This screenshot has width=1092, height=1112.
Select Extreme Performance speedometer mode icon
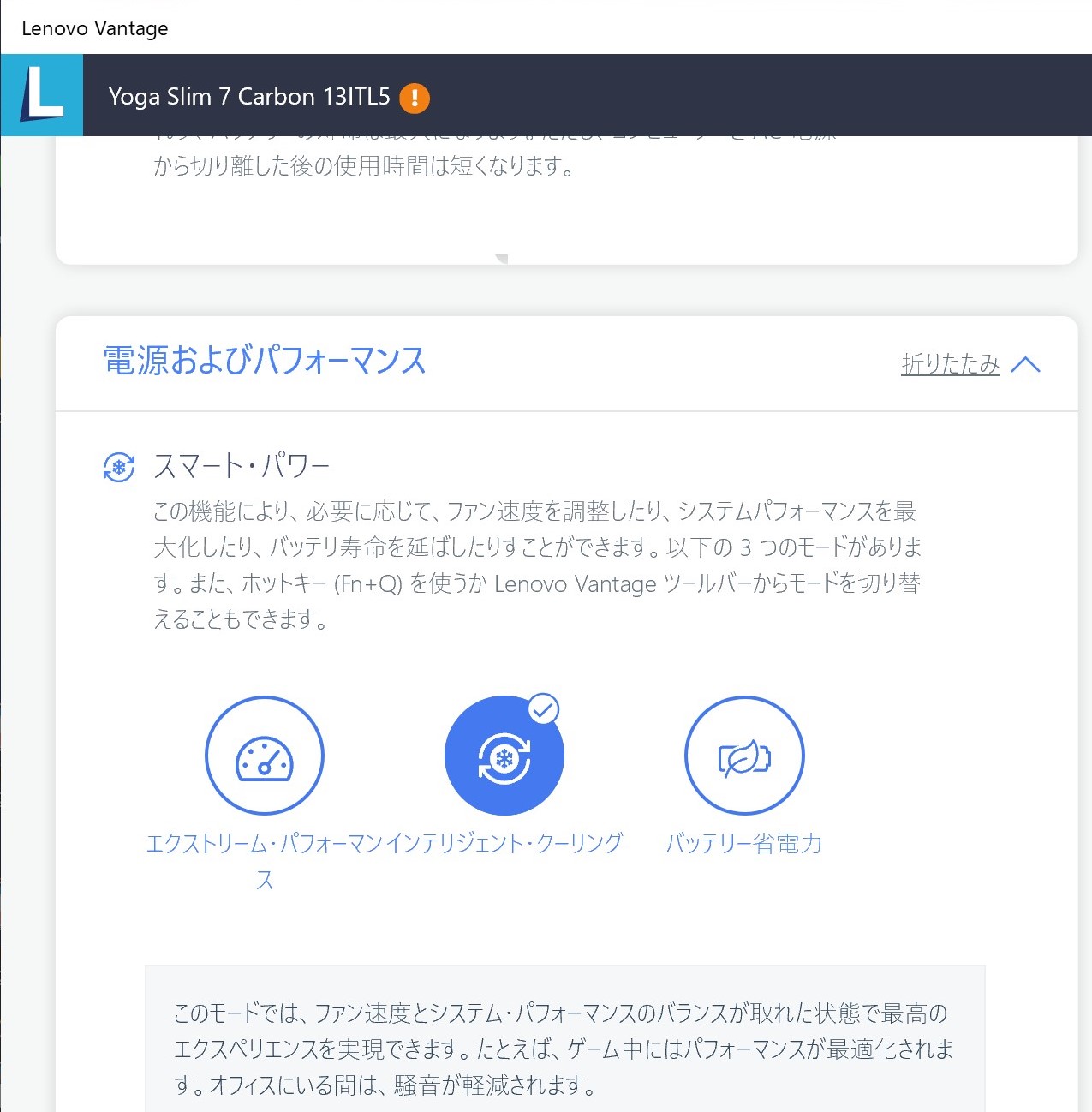coord(265,756)
